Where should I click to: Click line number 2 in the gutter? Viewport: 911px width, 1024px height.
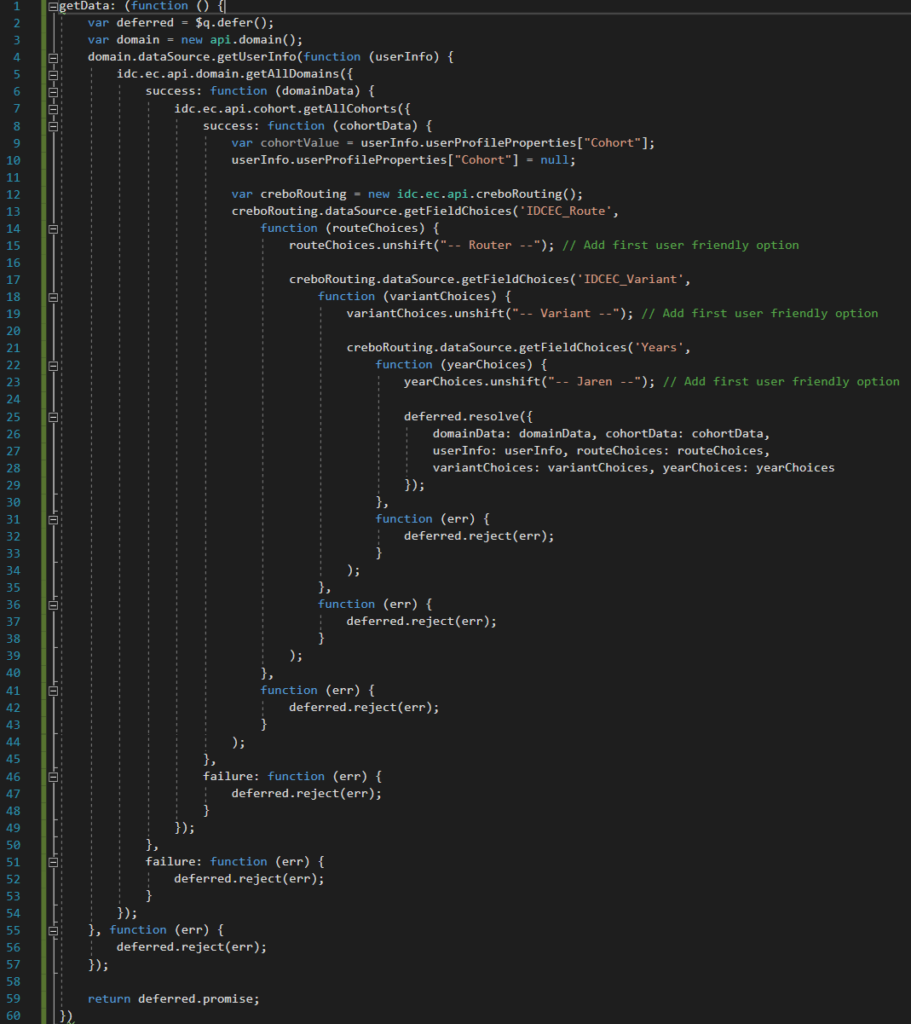(x=17, y=23)
